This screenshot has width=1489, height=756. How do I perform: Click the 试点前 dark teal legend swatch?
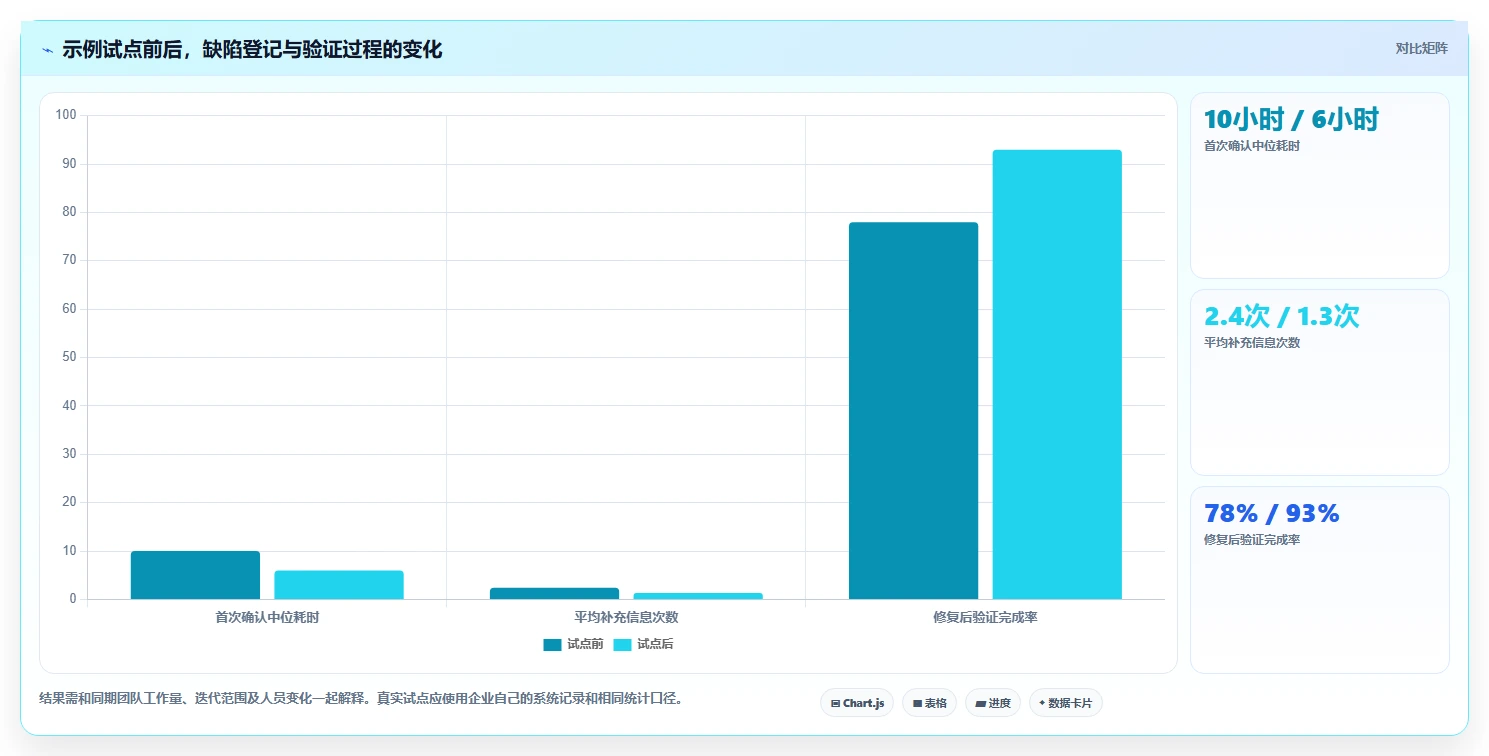[552, 644]
